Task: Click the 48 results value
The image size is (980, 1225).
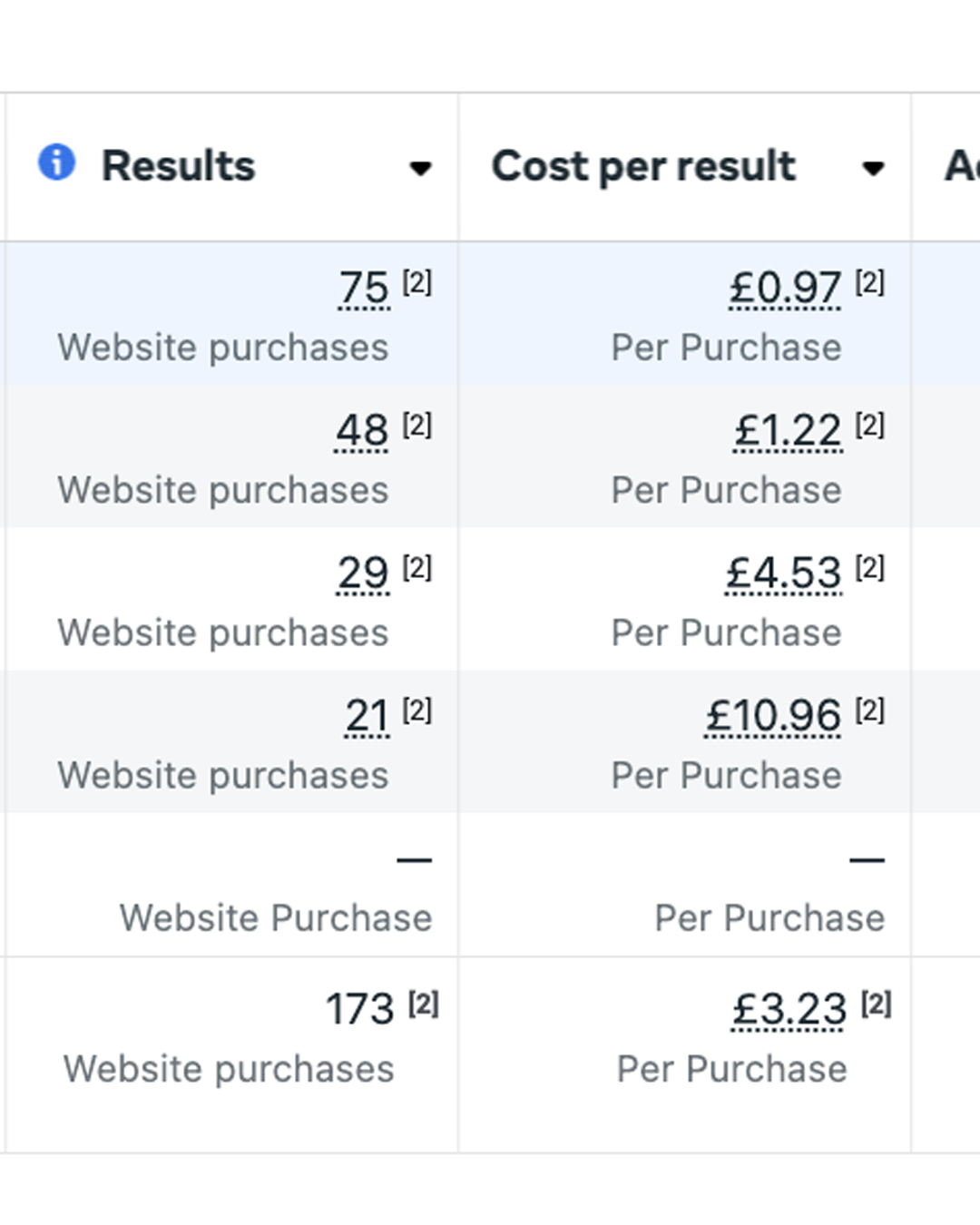Action: pos(362,430)
